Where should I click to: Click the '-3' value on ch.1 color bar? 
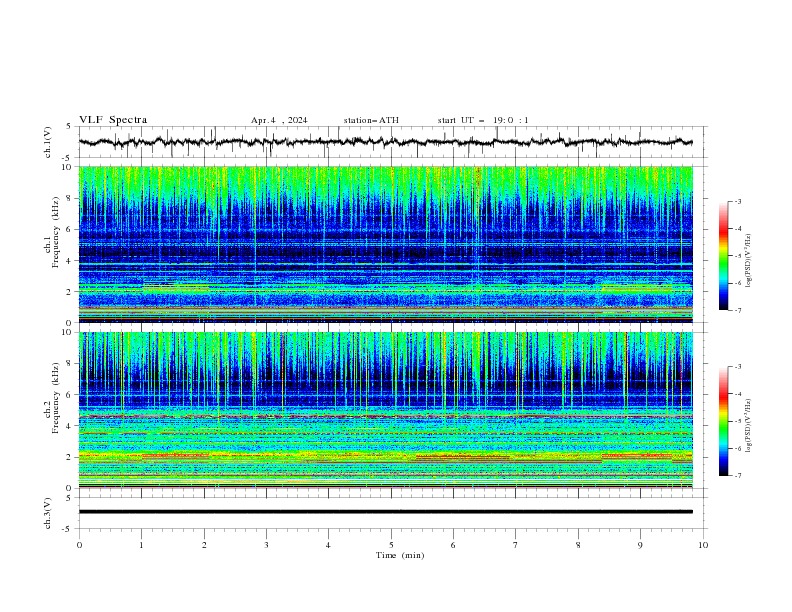pos(737,201)
